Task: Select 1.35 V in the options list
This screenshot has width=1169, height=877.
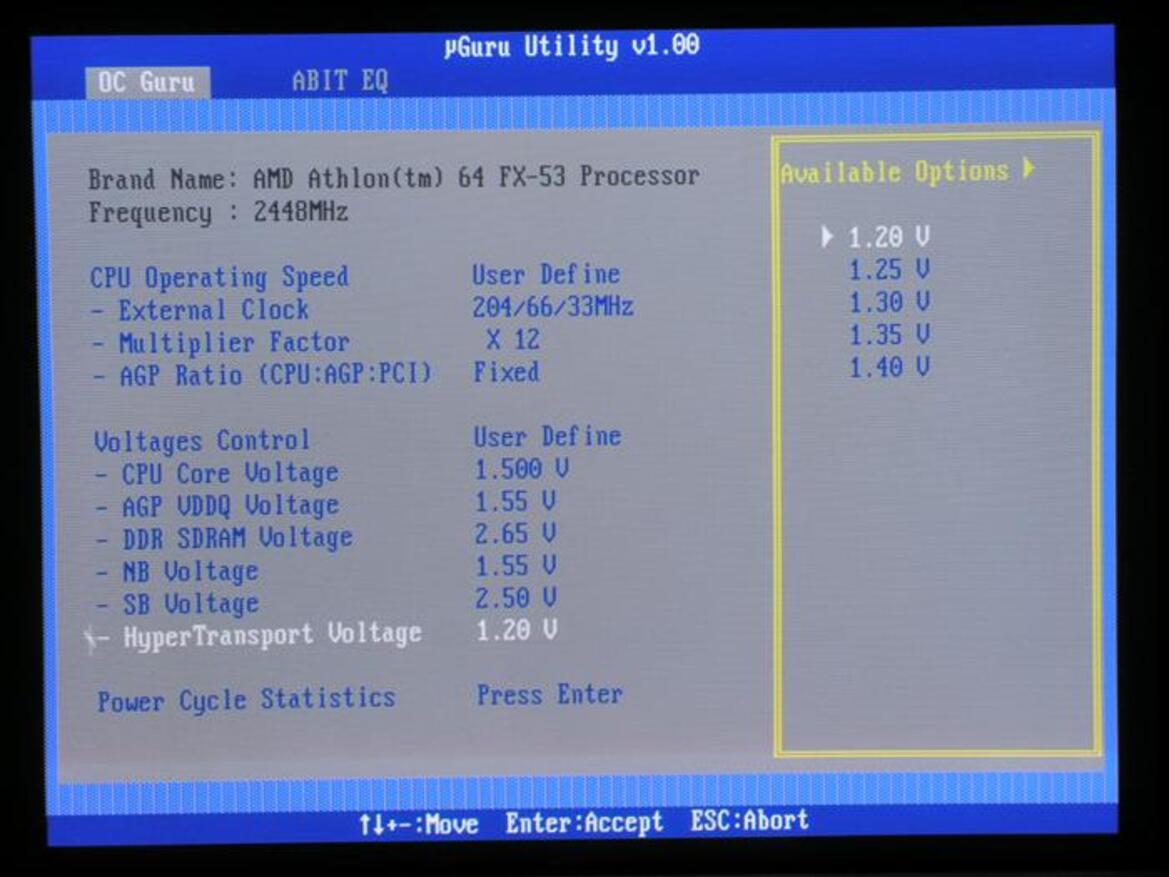Action: (x=889, y=335)
